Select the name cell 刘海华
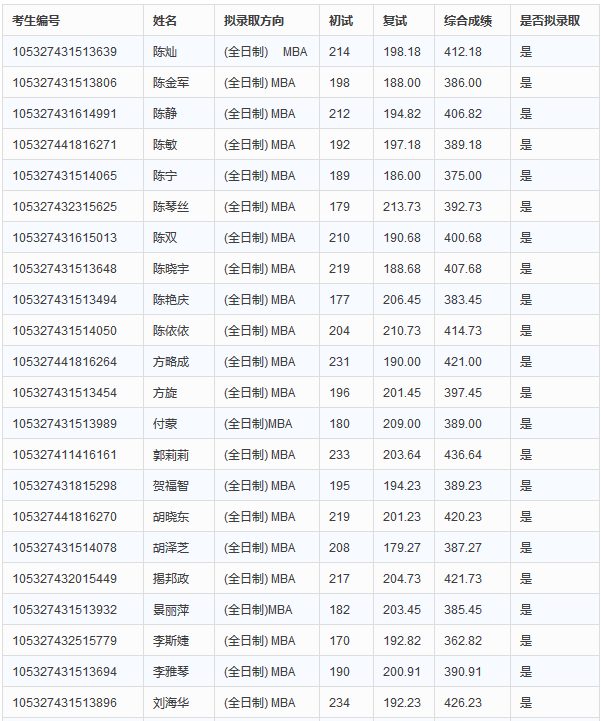Screen dimensions: 601x721 pyautogui.click(x=170, y=703)
